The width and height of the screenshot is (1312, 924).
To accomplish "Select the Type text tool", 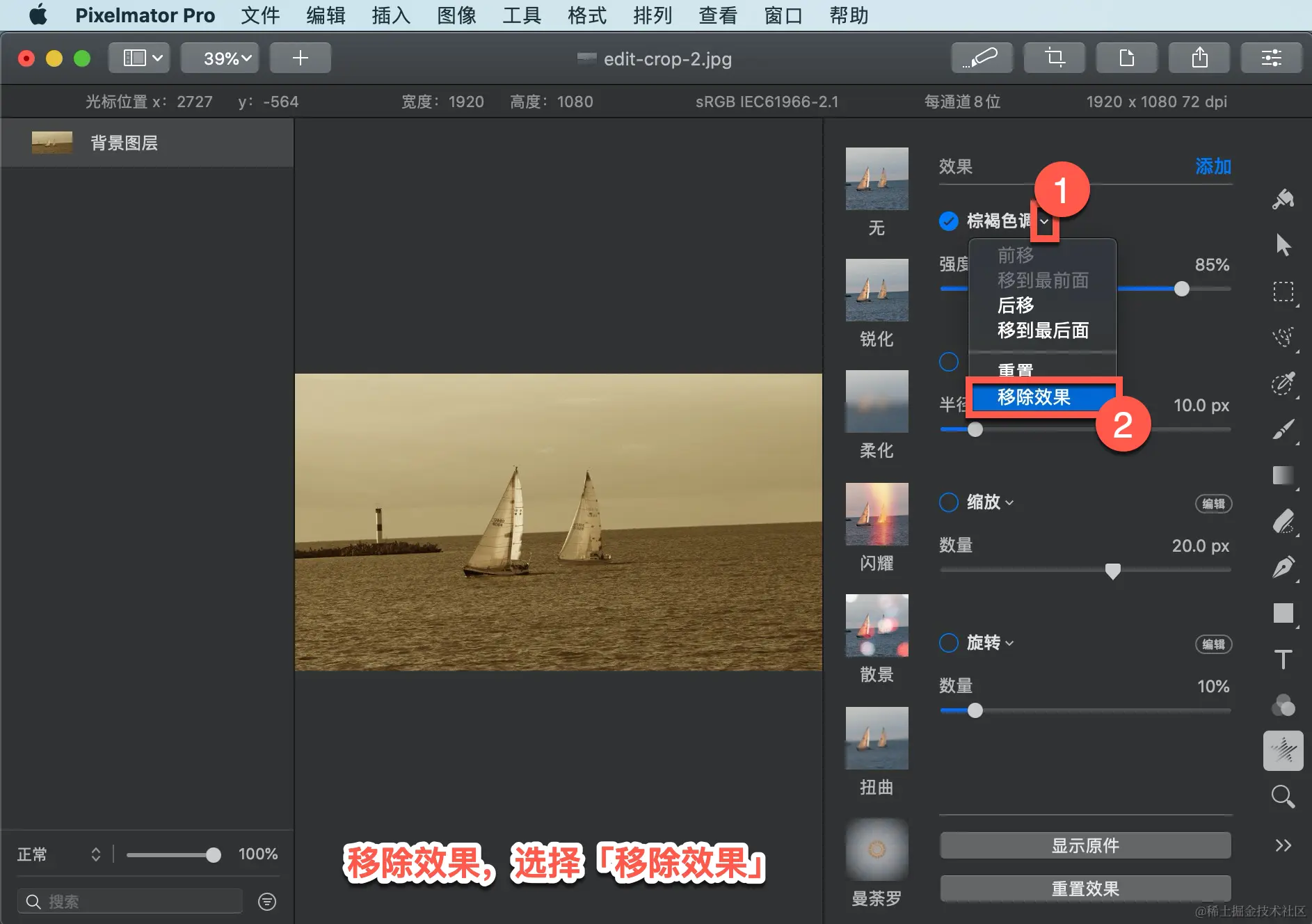I will click(1283, 659).
